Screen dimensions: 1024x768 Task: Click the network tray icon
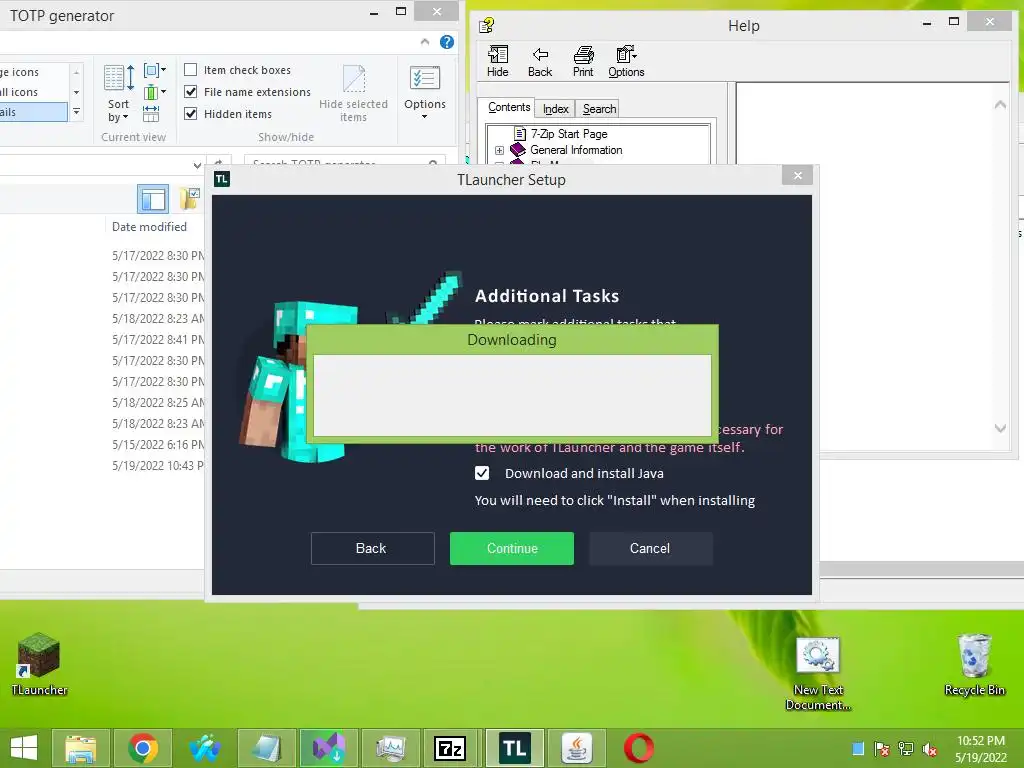[x=905, y=749]
